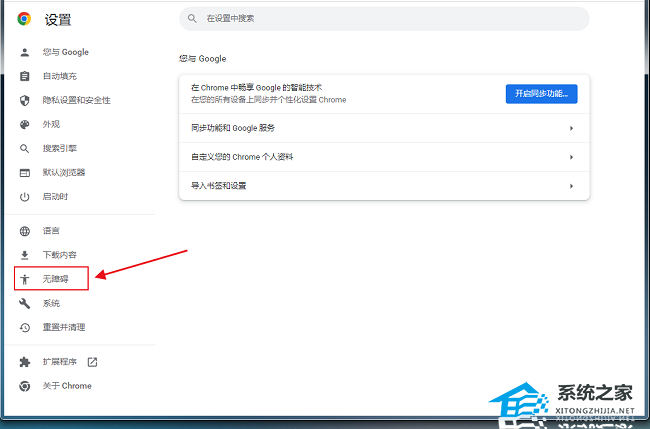Open 导入书签和设置 row

click(384, 186)
